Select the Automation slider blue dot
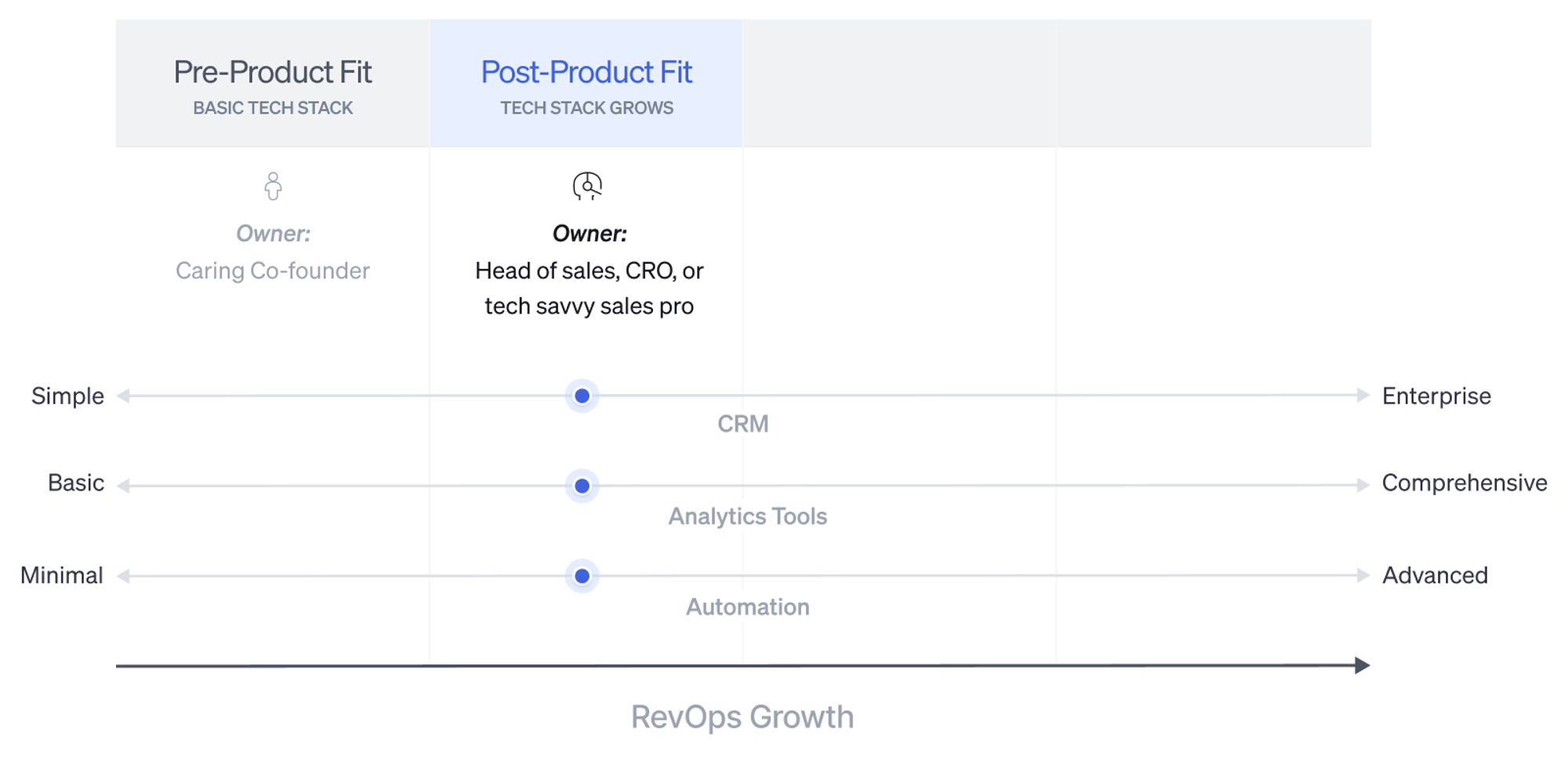 pyautogui.click(x=582, y=576)
